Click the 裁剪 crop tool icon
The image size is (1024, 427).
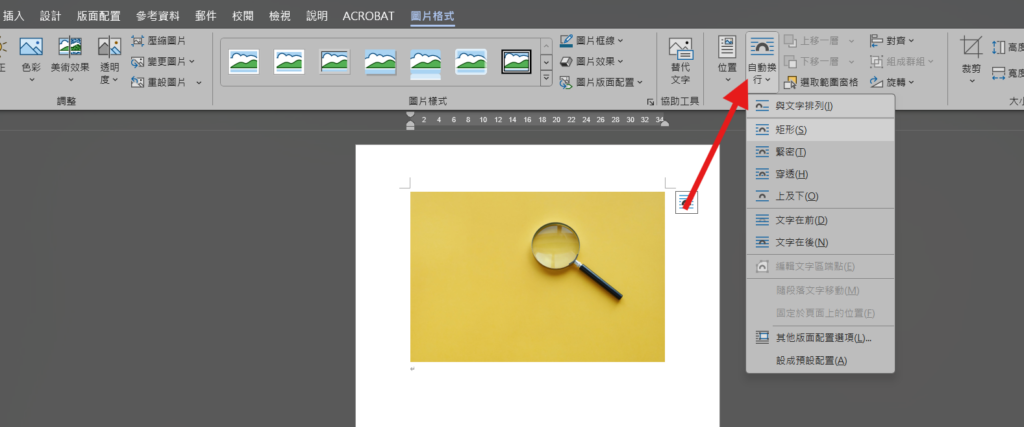tap(970, 58)
